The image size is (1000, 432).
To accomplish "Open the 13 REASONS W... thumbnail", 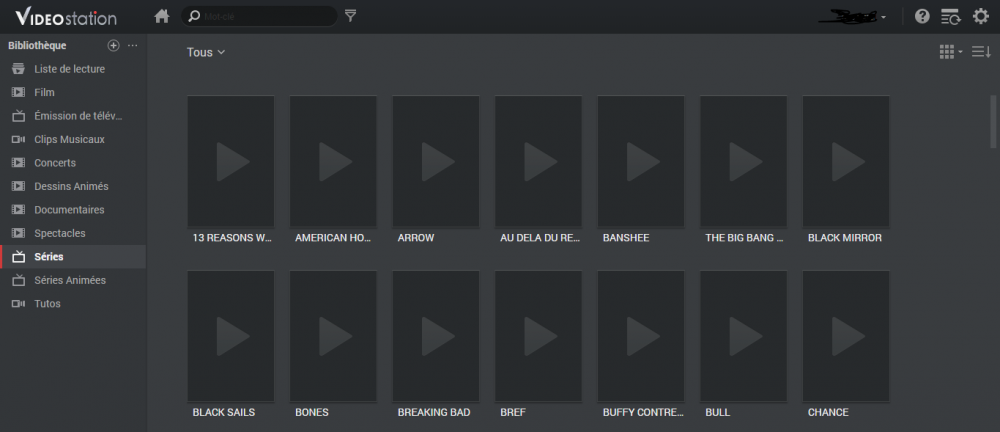I will coord(231,161).
